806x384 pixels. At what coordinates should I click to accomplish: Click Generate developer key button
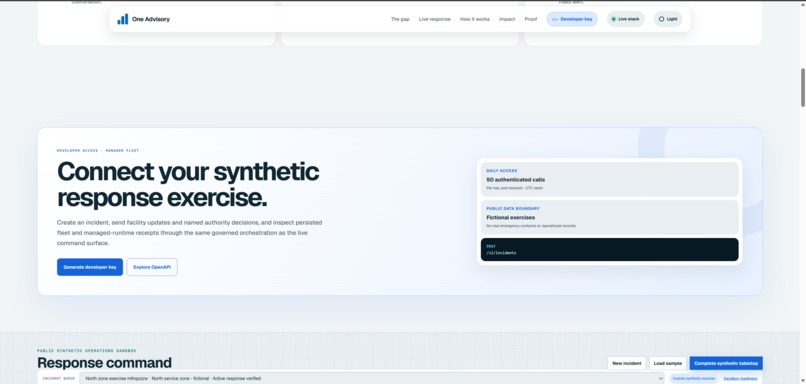tap(90, 267)
